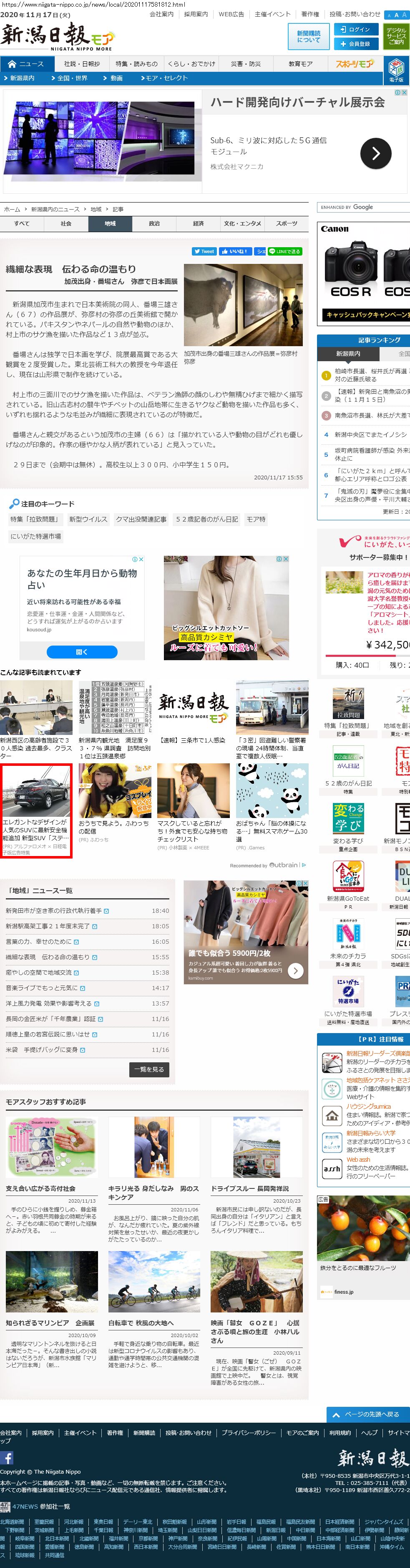Click the ad banner arrow button
This screenshot has width=410, height=1568.
coord(375,153)
